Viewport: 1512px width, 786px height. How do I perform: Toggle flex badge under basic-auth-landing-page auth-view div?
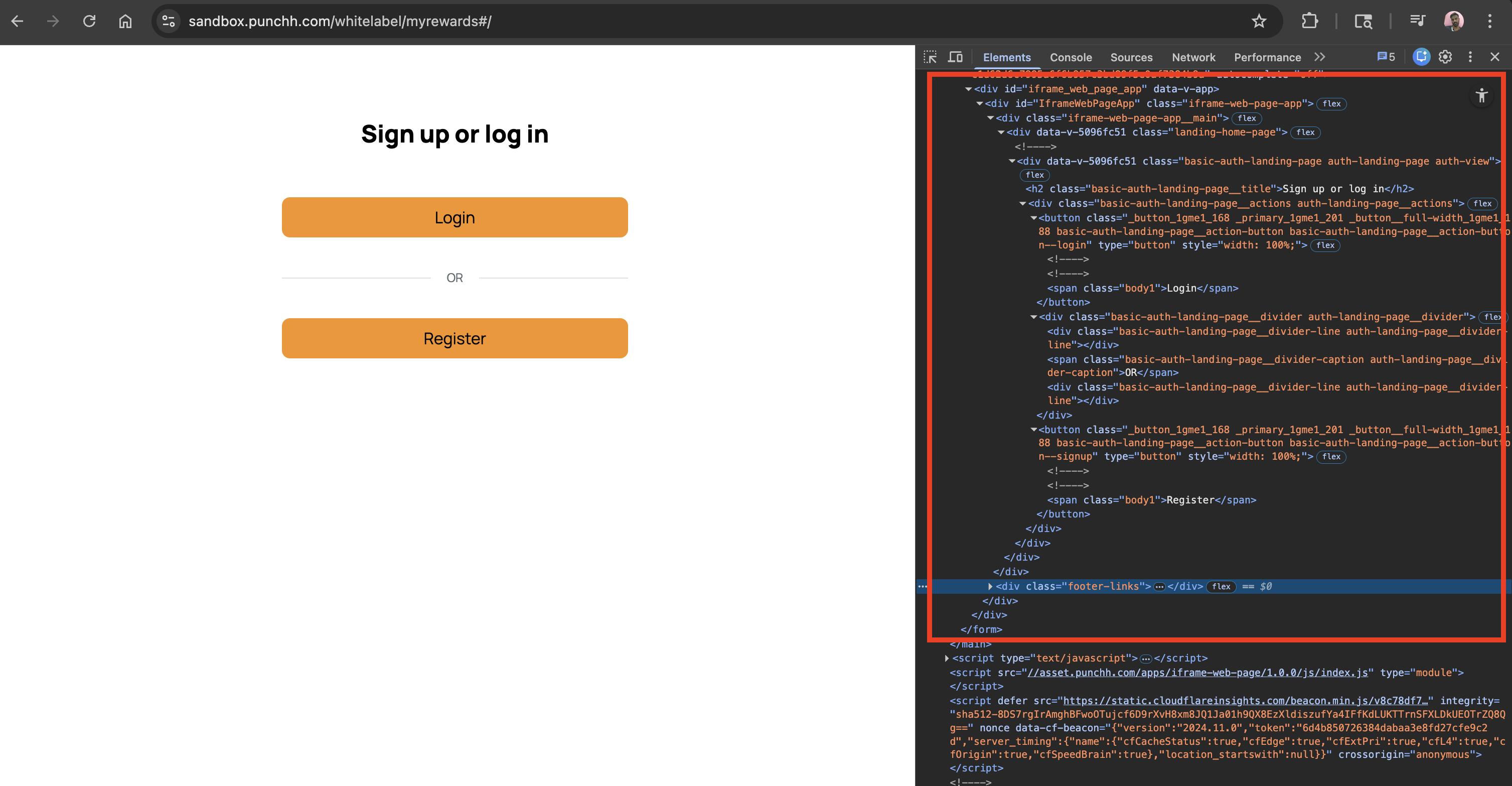[x=1034, y=175]
